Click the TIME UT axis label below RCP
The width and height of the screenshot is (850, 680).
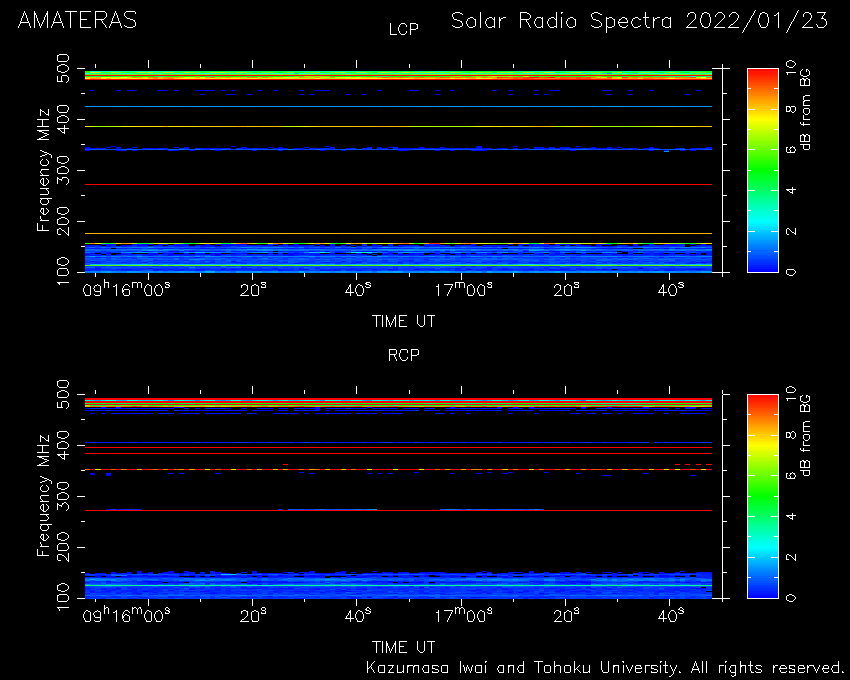click(x=403, y=647)
